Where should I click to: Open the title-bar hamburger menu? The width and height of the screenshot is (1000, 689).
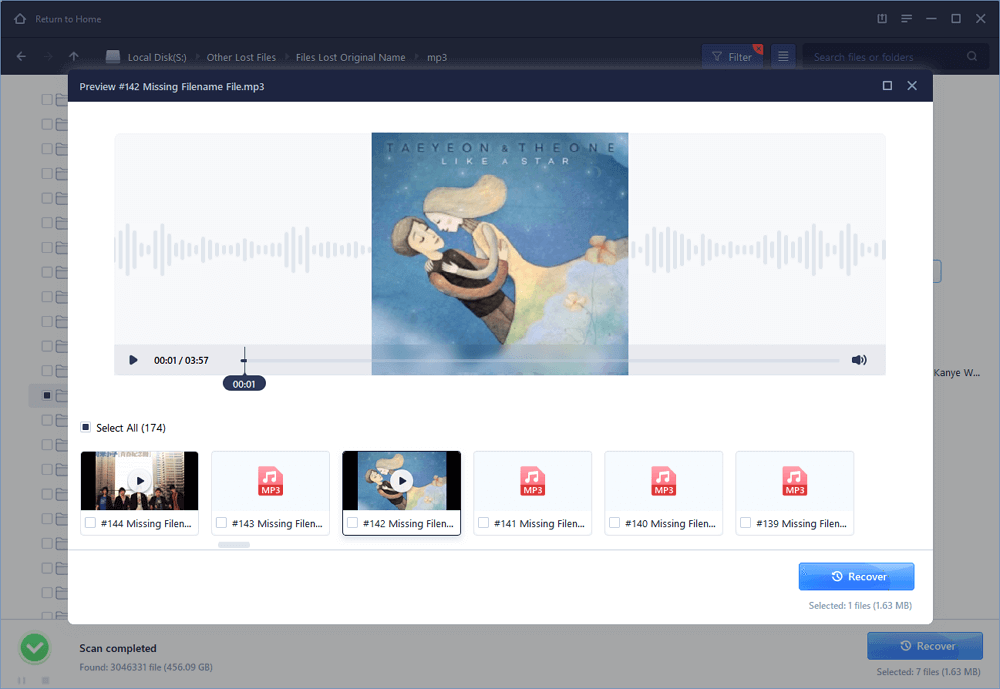pyautogui.click(x=906, y=19)
